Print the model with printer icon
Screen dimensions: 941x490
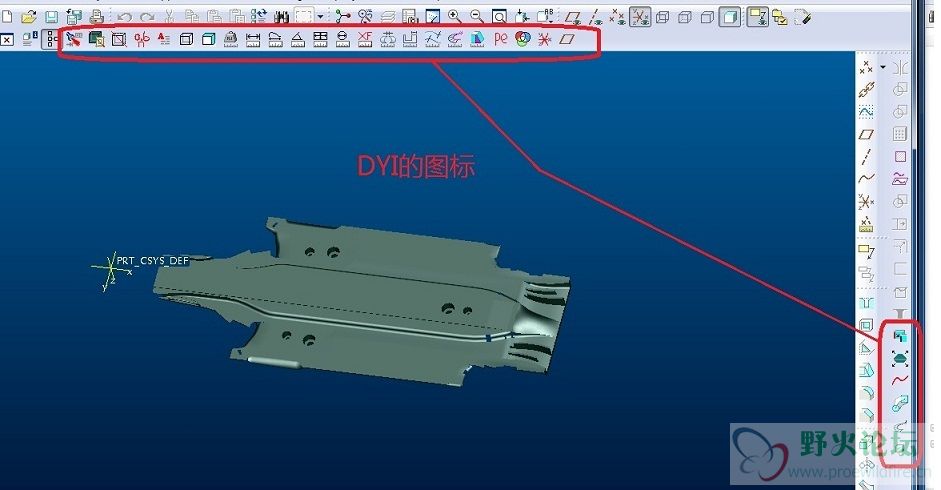(97, 17)
